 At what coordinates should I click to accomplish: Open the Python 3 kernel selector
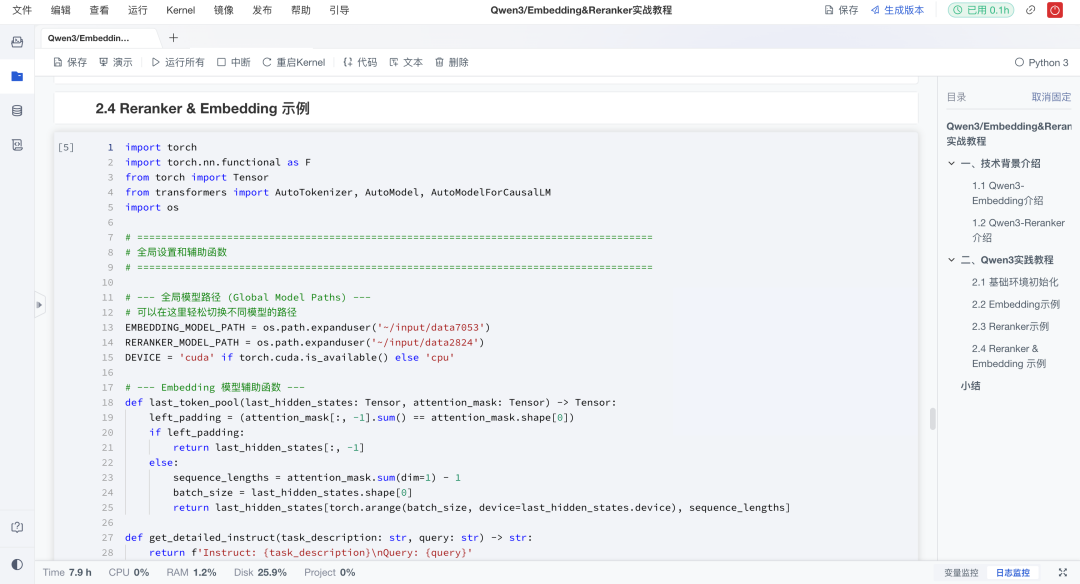coord(1042,61)
